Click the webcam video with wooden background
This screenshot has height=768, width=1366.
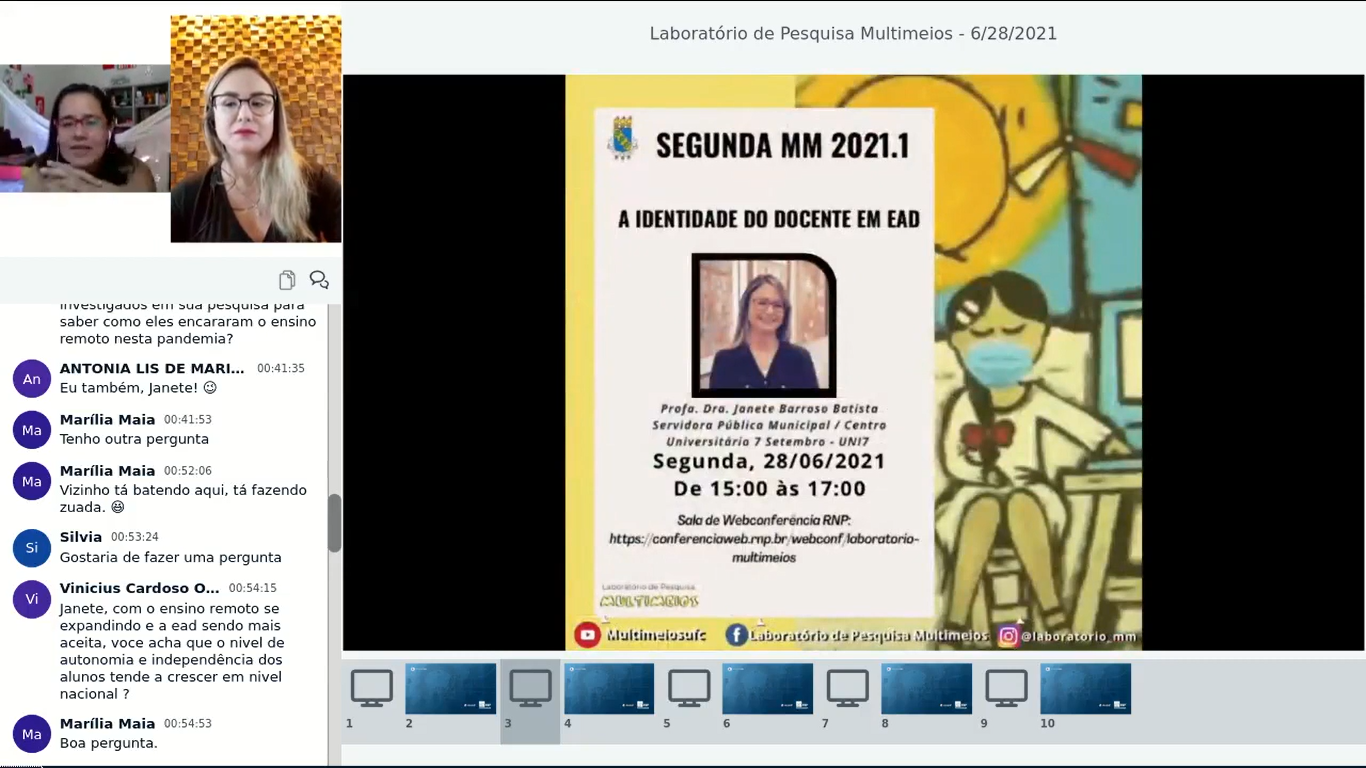pyautogui.click(x=256, y=129)
